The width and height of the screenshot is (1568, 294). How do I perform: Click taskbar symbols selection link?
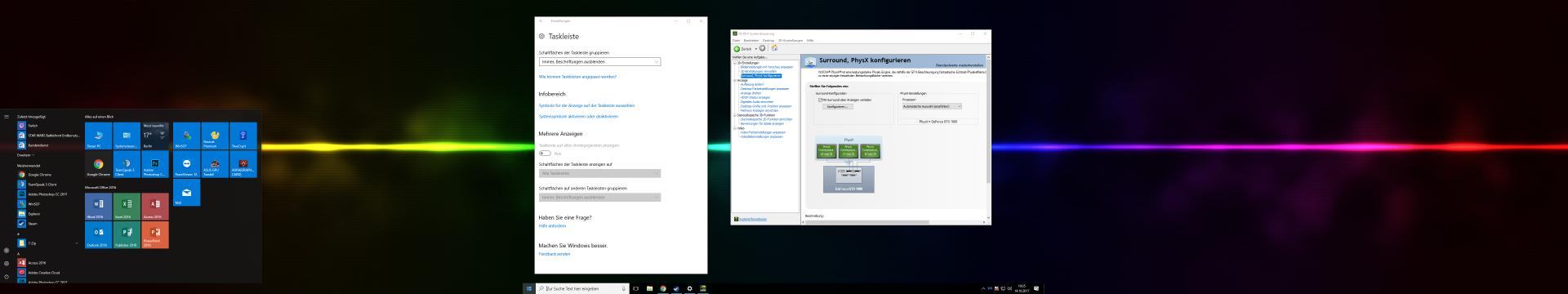tap(586, 105)
